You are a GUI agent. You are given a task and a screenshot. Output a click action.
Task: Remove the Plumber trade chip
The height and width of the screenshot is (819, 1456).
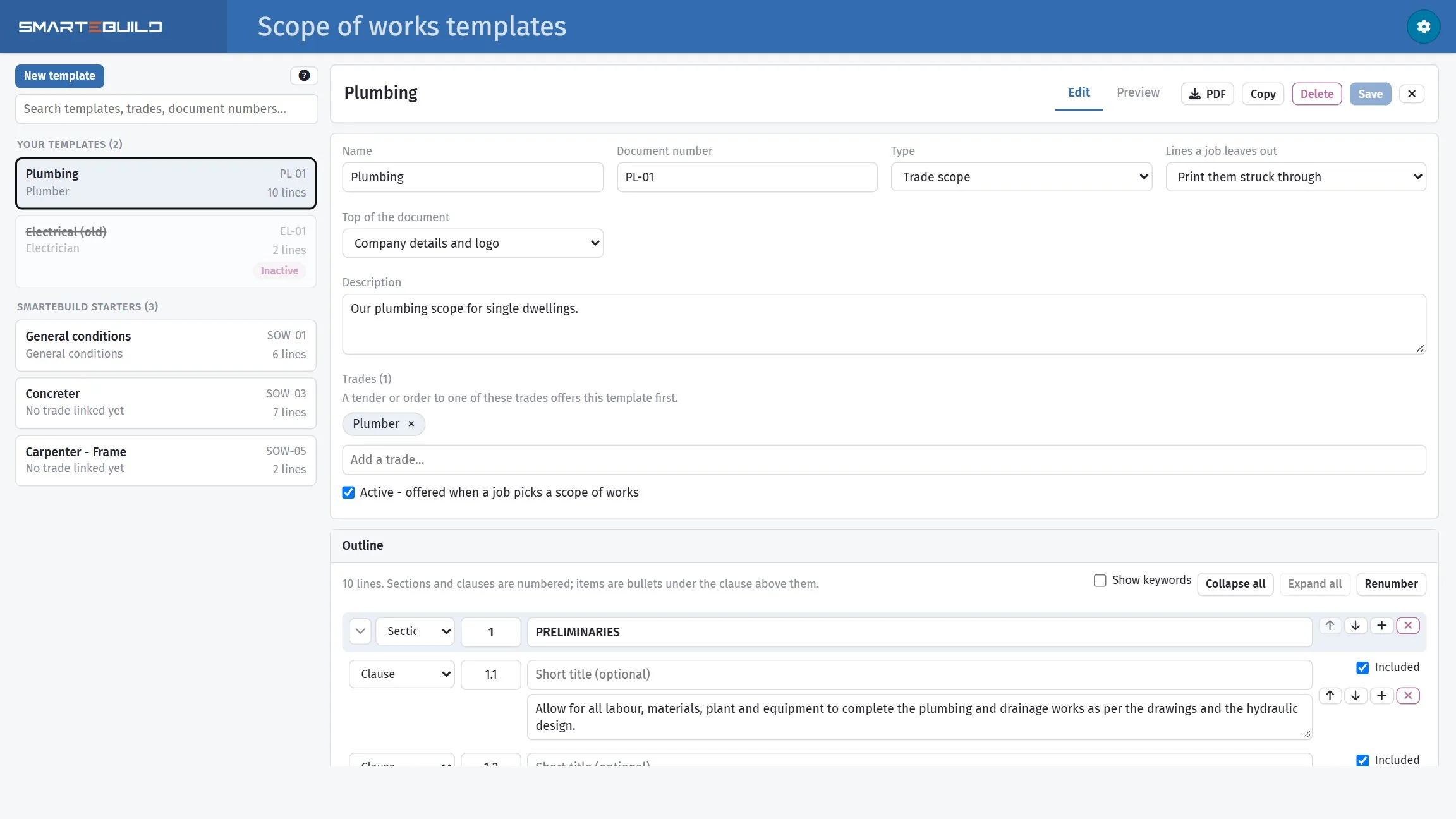point(411,423)
